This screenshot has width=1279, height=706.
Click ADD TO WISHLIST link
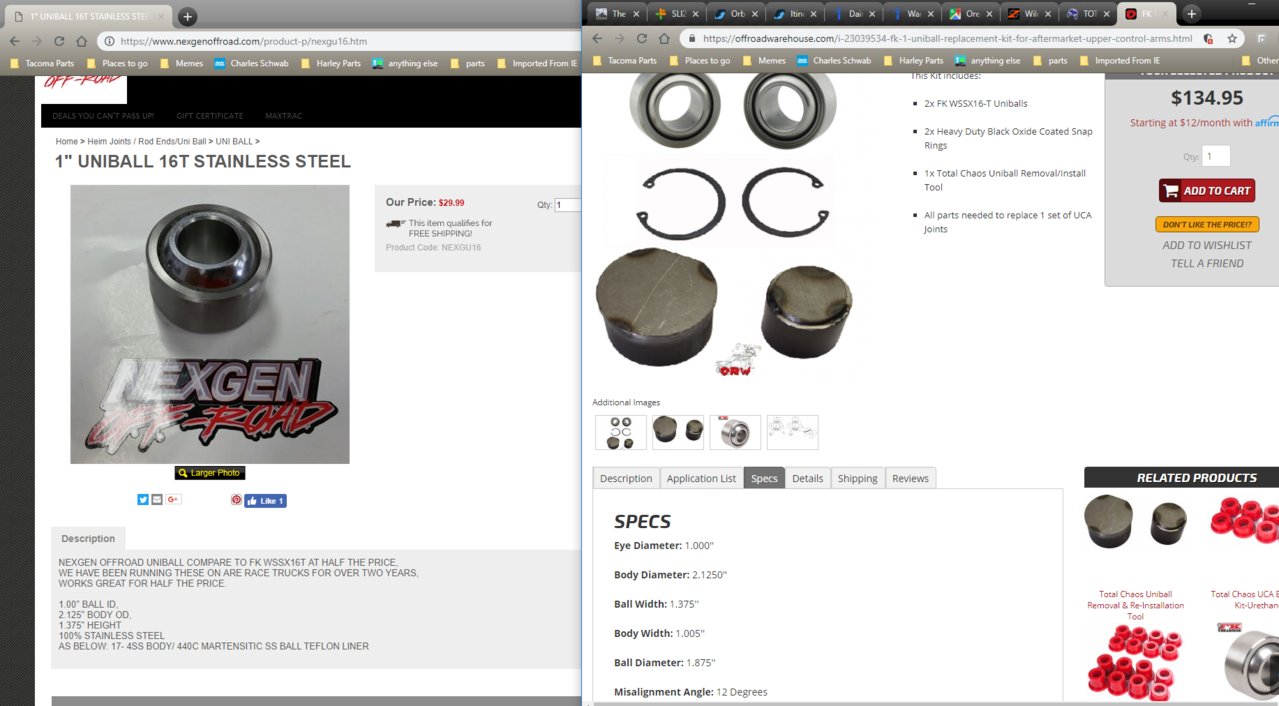coord(1207,245)
